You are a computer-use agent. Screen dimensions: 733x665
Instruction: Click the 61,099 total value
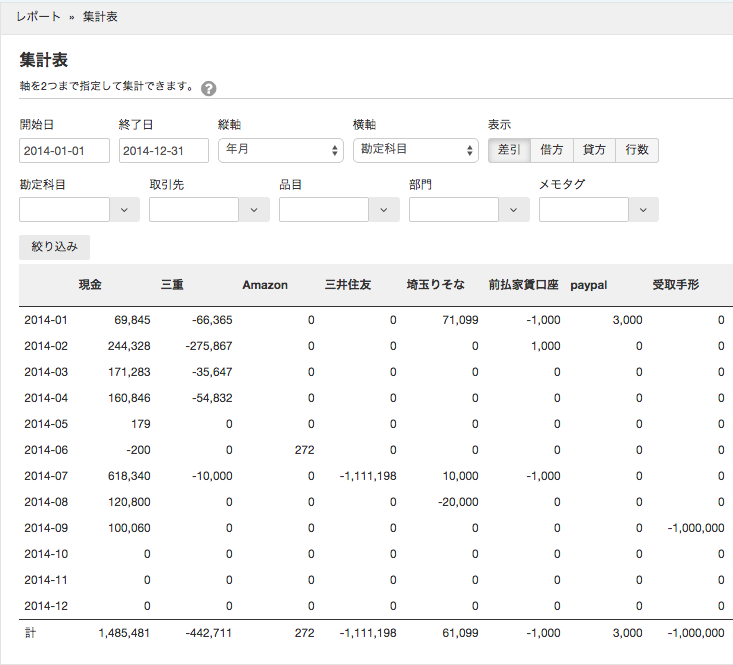tap(460, 633)
